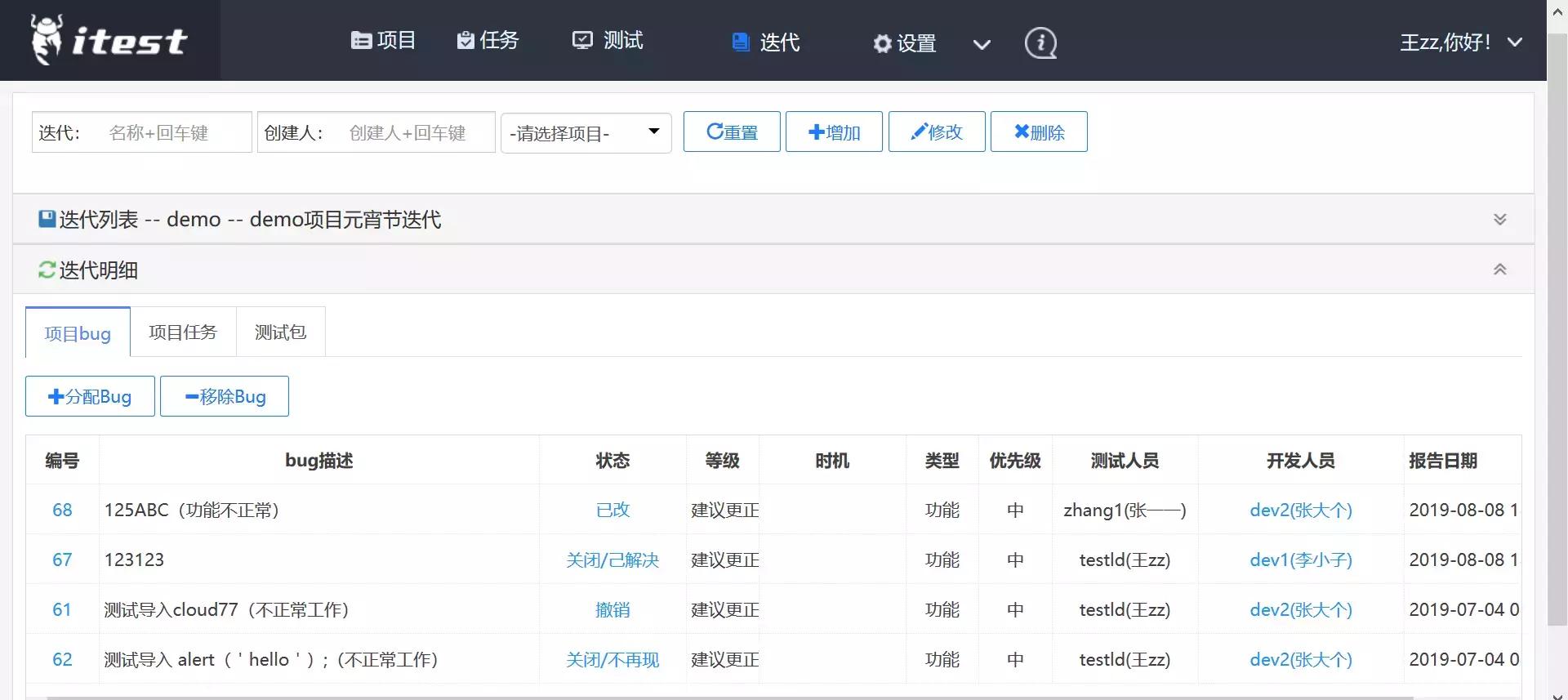Click the 等级 column header
1568x700 pixels.
[x=723, y=460]
